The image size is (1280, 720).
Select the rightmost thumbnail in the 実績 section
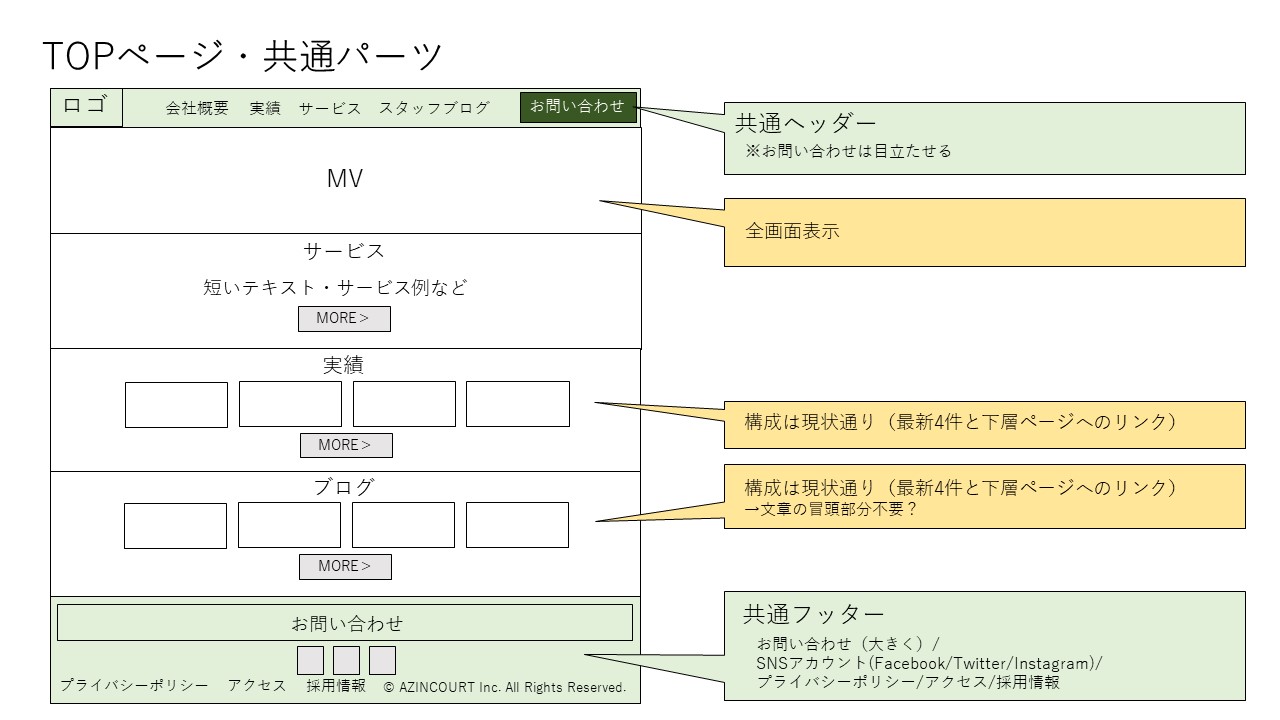tap(518, 404)
